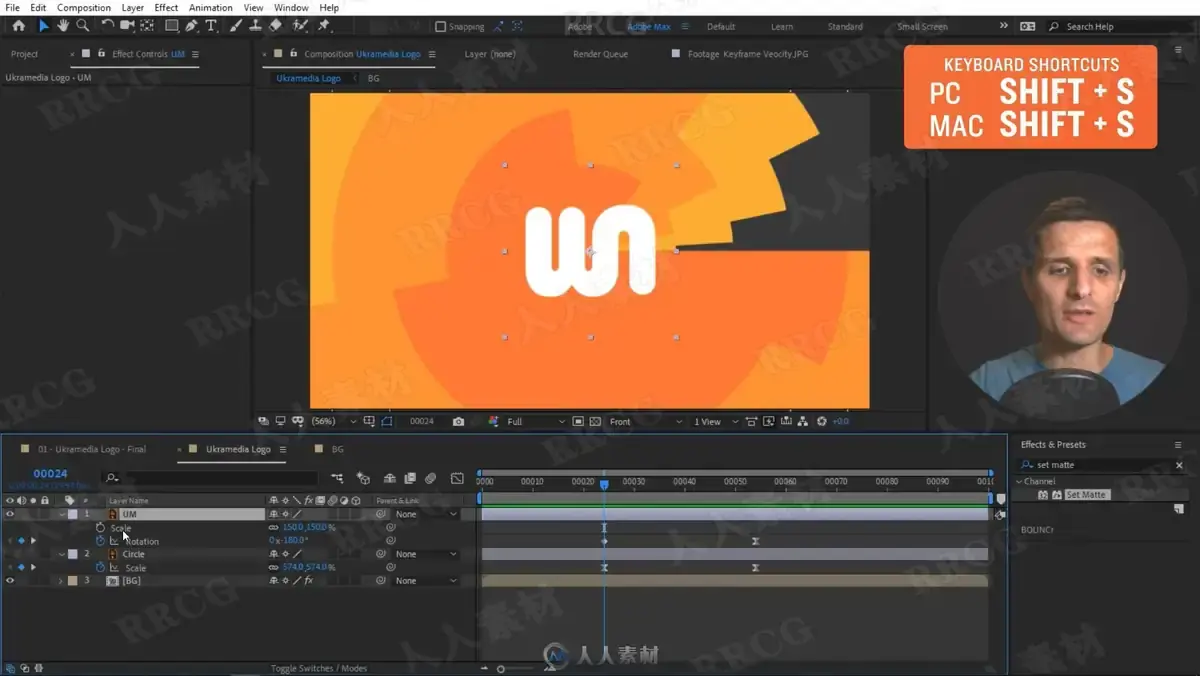Select the Brush tool
Screen dimensions: 1200x676
tap(235, 26)
